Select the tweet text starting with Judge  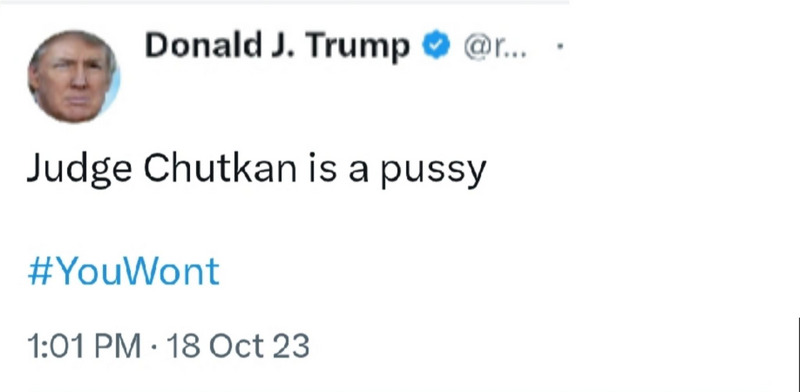[x=256, y=169]
